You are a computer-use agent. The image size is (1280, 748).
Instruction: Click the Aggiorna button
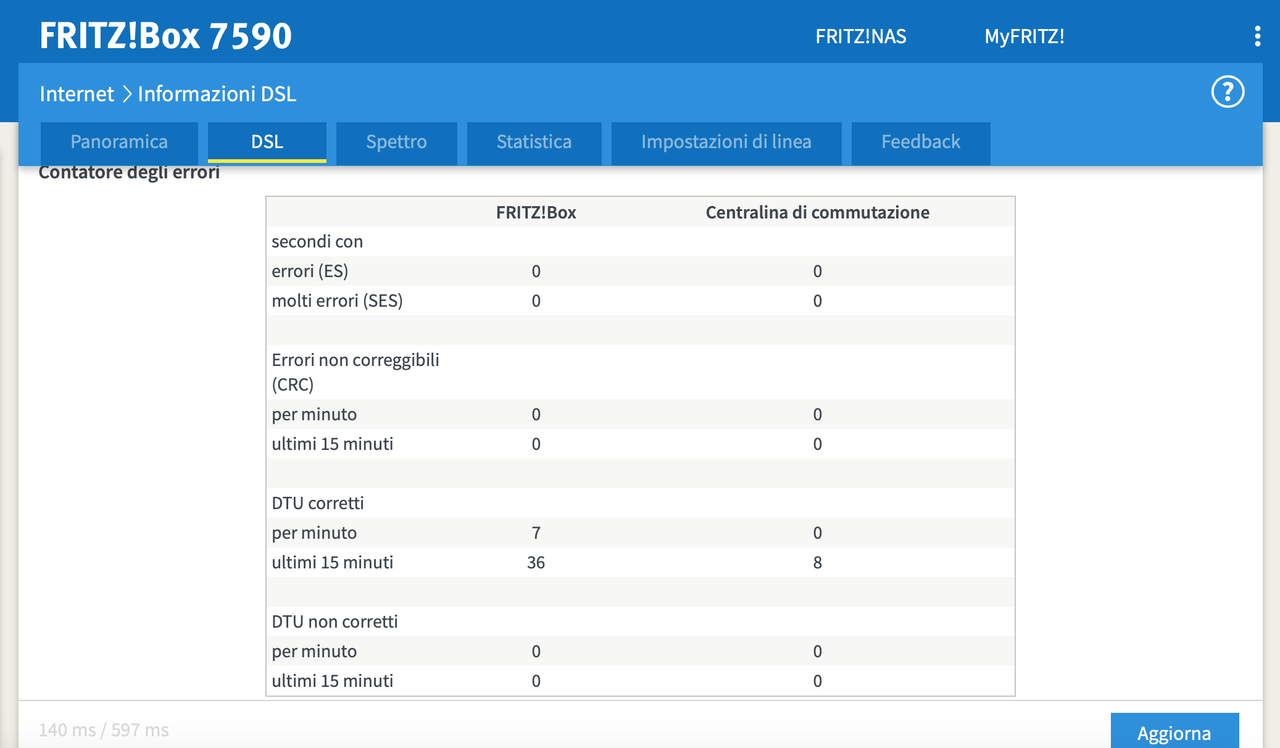(x=1174, y=732)
